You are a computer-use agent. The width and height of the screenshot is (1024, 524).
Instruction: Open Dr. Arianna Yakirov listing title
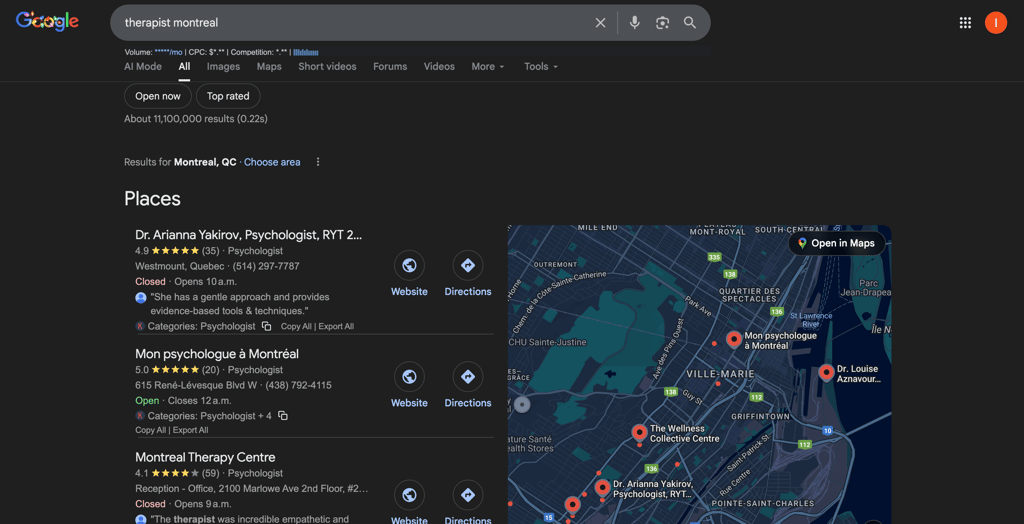tap(248, 235)
